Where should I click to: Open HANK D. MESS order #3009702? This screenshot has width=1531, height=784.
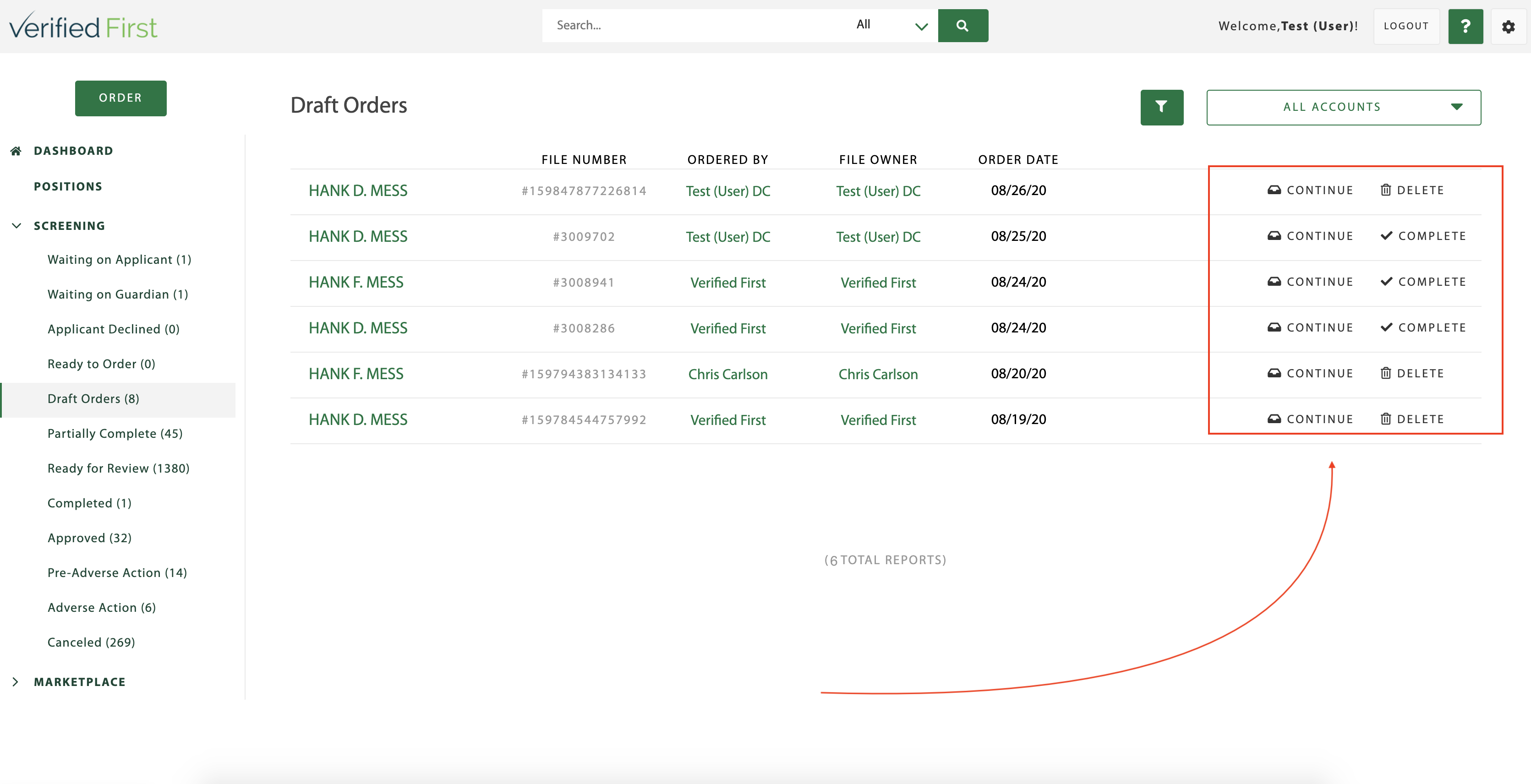pyautogui.click(x=358, y=236)
